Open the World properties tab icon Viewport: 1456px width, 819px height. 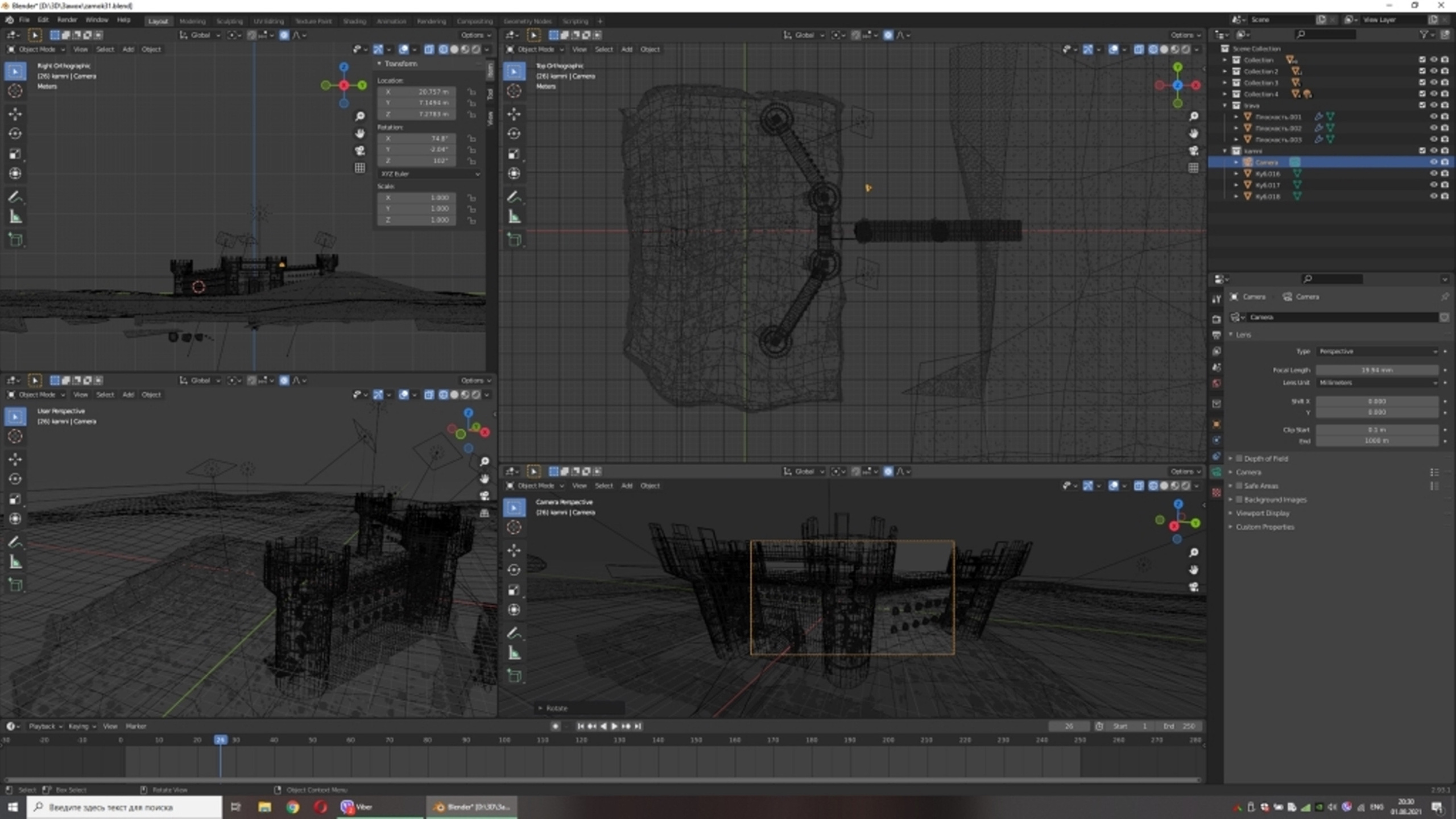(x=1217, y=383)
